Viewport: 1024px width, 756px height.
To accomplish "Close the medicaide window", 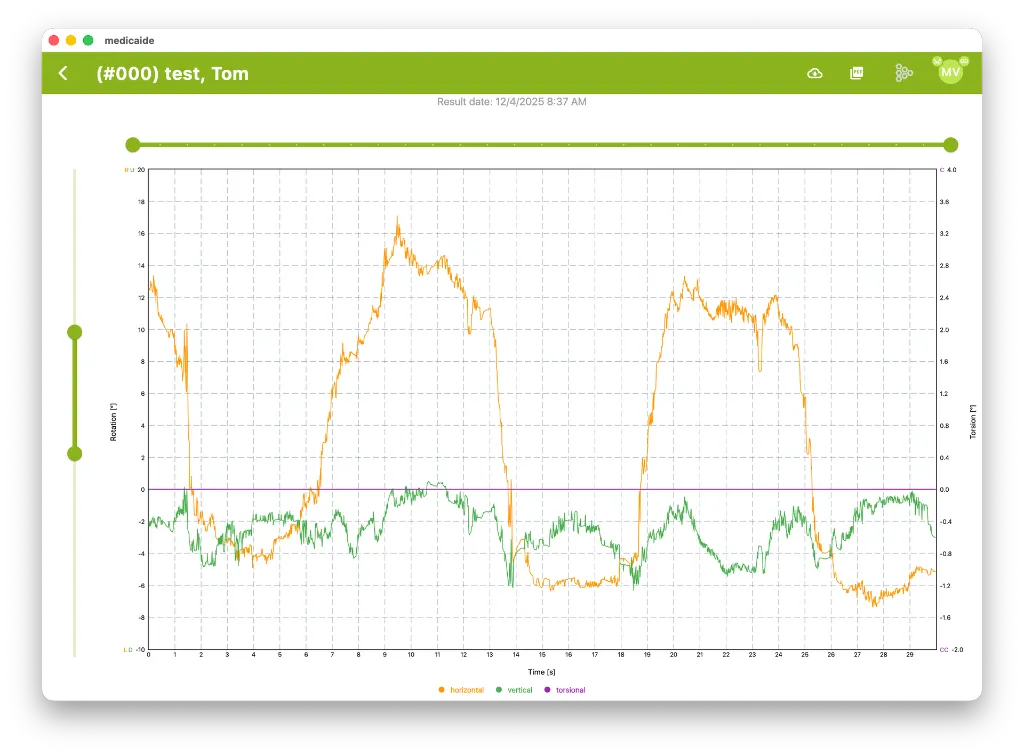I will click(53, 40).
